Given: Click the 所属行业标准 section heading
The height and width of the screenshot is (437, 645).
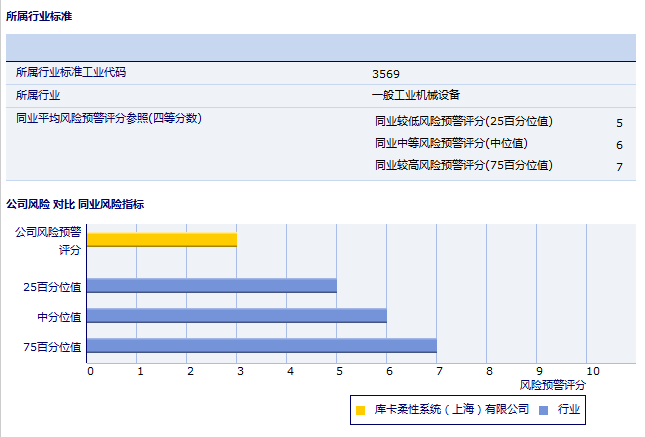Looking at the screenshot, I should tap(38, 17).
